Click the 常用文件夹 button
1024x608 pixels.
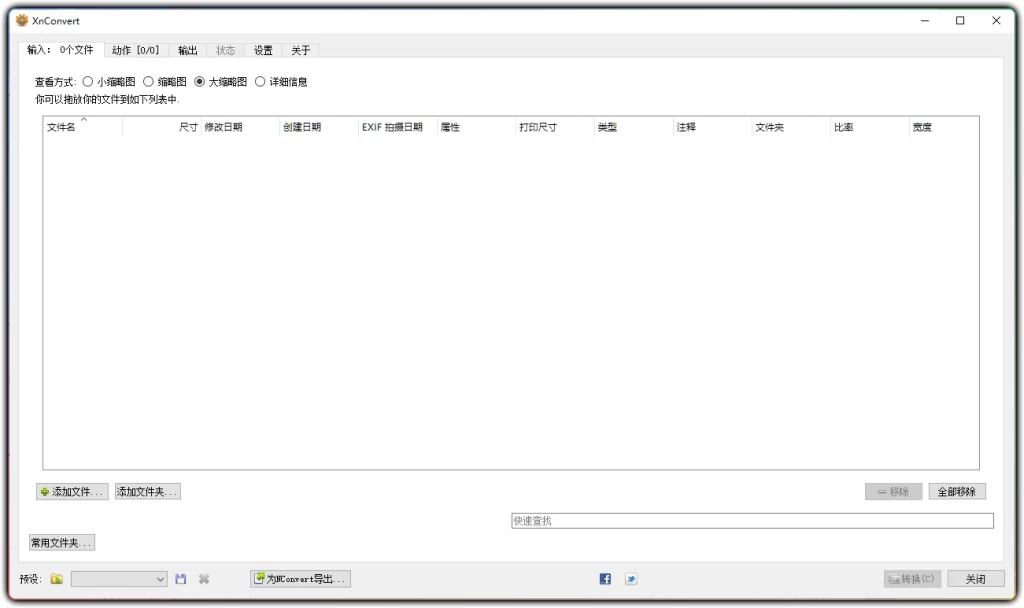click(62, 543)
